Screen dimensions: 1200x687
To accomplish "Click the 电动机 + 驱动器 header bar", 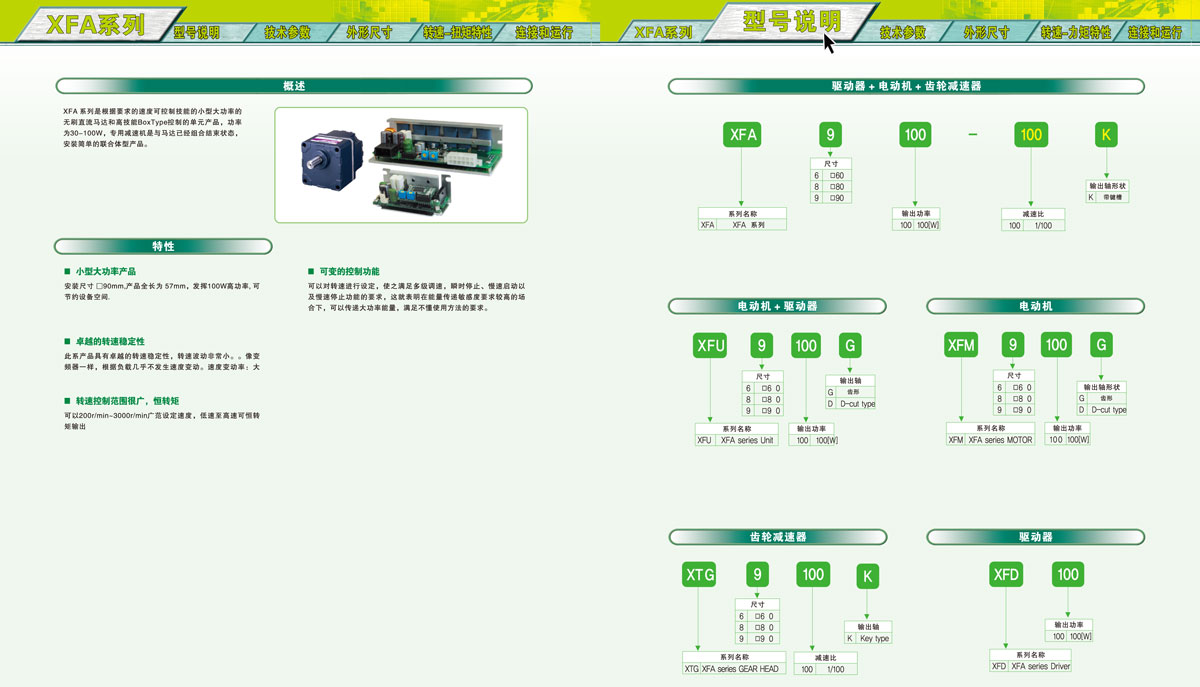I will click(x=777, y=306).
